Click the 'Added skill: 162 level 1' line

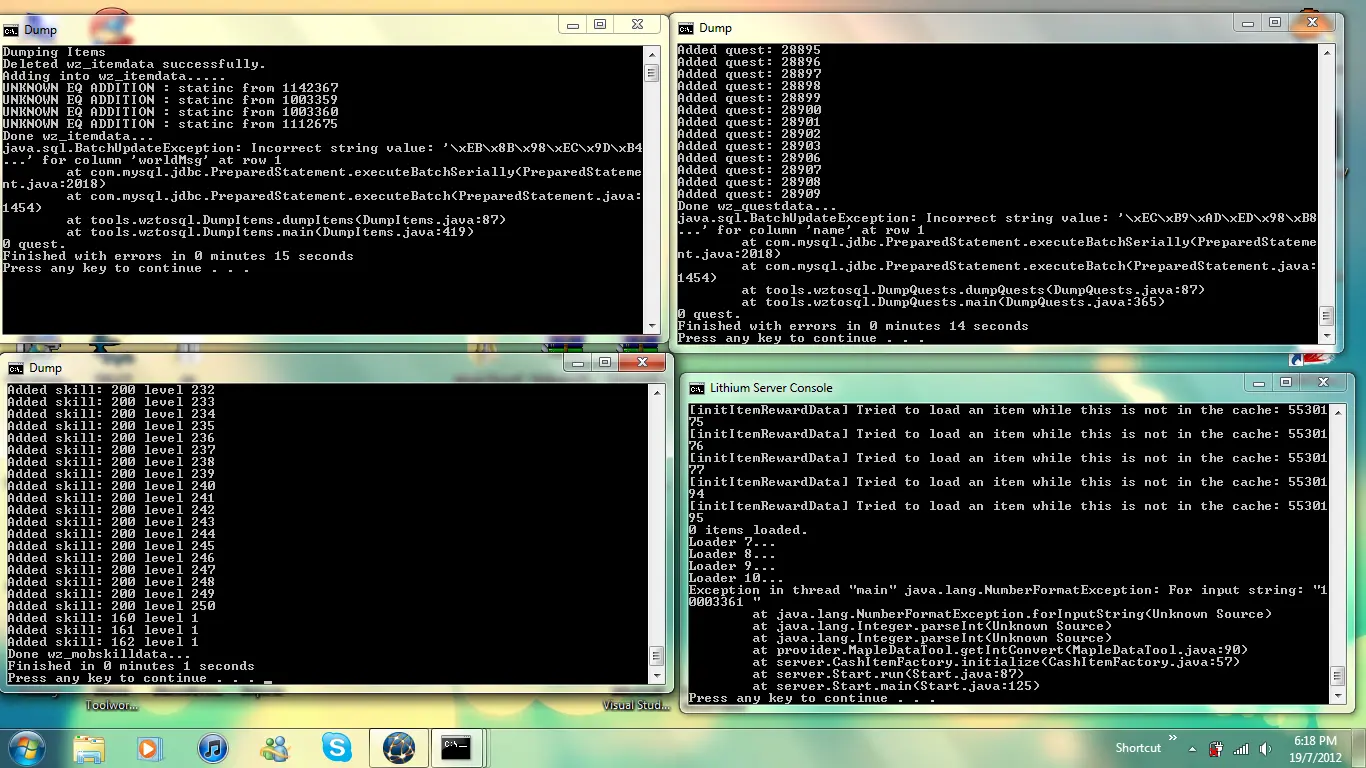pyautogui.click(x=103, y=642)
